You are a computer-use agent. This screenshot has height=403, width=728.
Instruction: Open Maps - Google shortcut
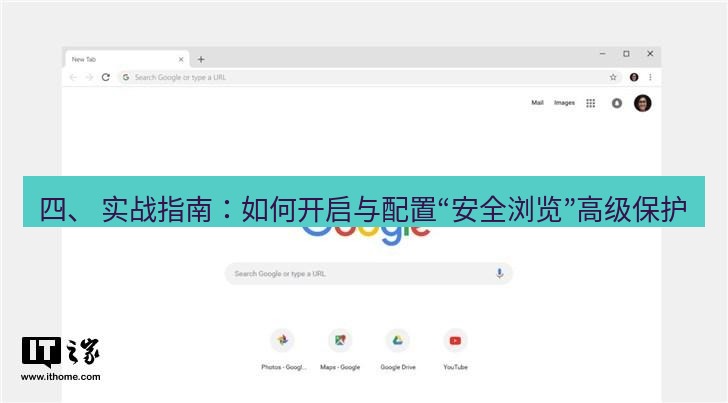[340, 349]
